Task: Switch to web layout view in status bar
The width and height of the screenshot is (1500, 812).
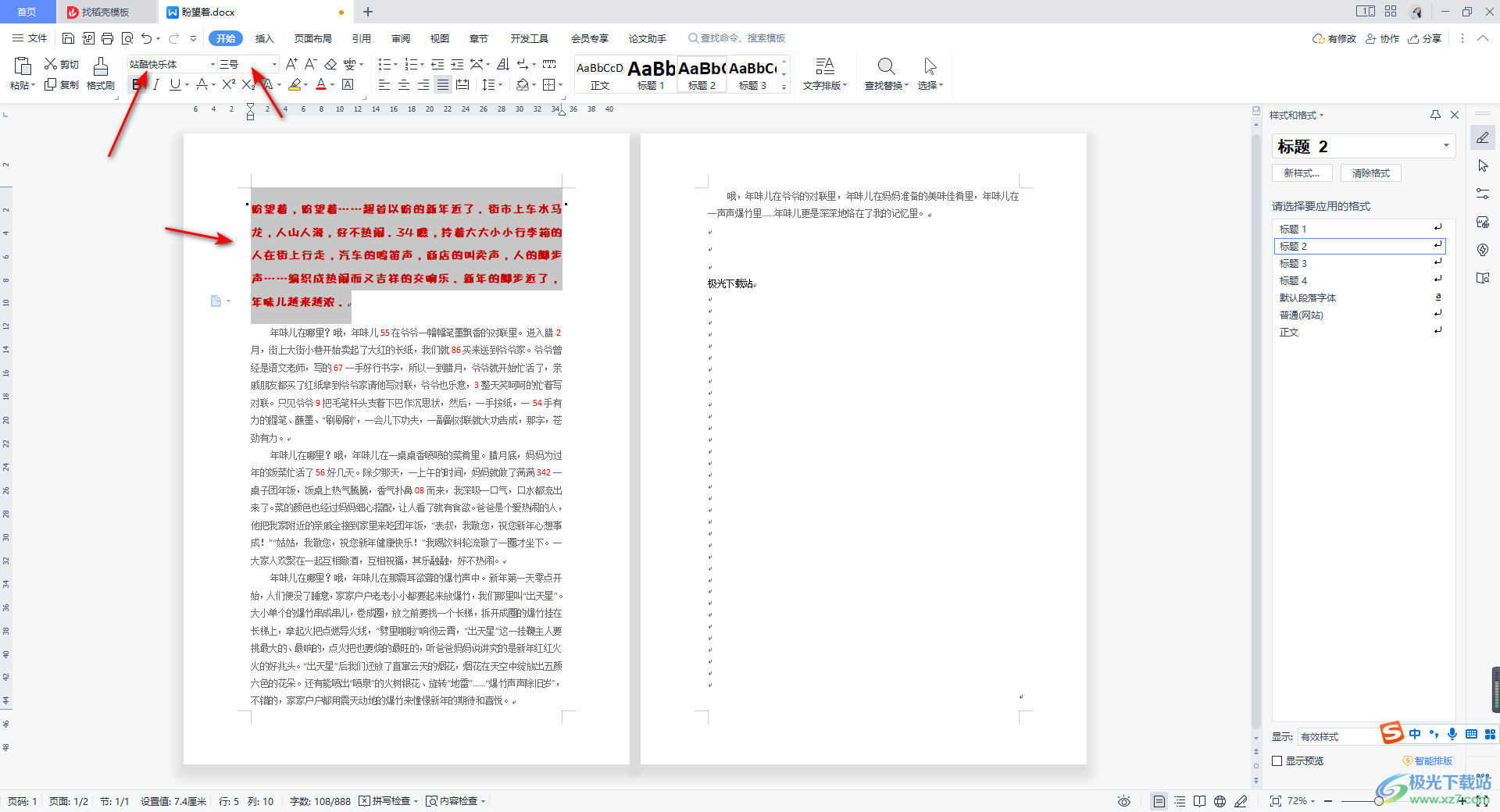Action: (1220, 801)
